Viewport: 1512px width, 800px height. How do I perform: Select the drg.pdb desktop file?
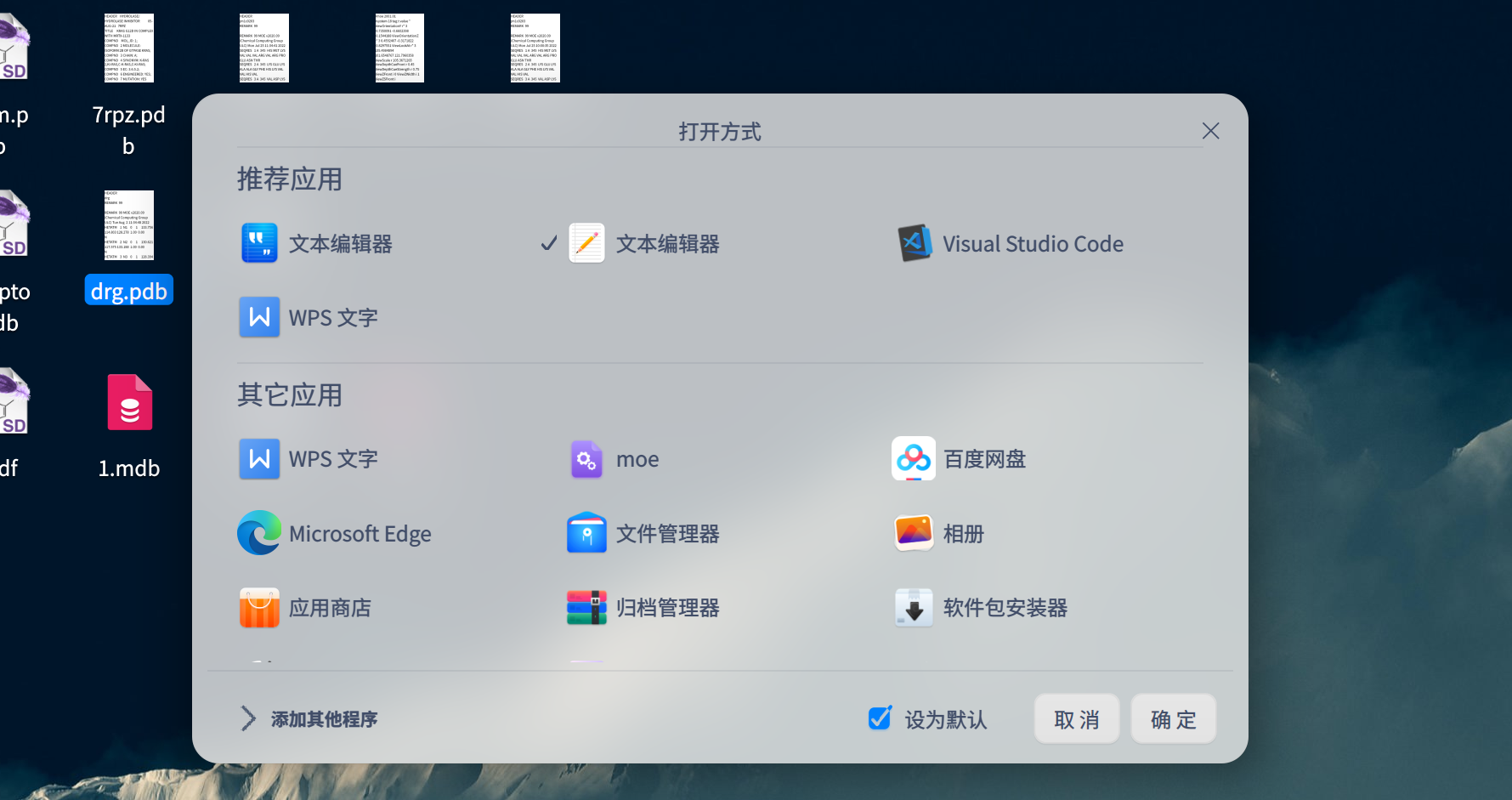coord(129,247)
